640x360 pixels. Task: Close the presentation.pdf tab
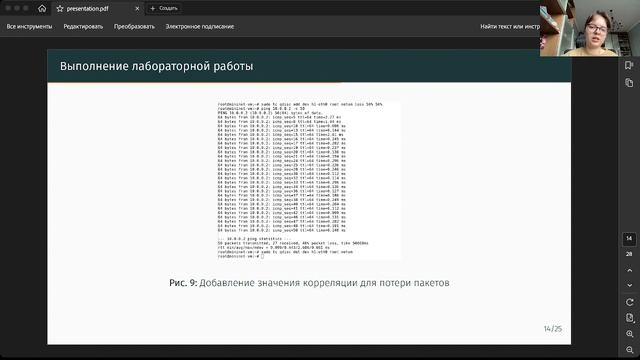click(x=137, y=9)
